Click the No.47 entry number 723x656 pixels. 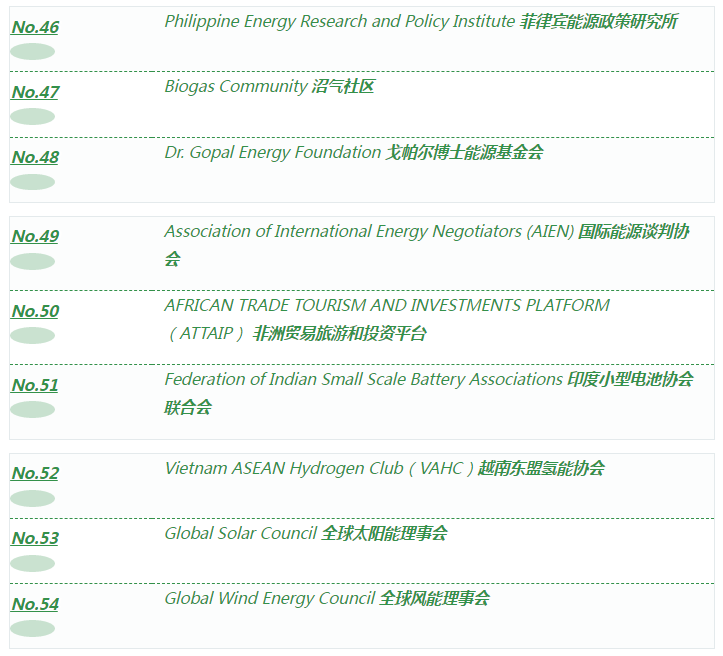[x=35, y=92]
